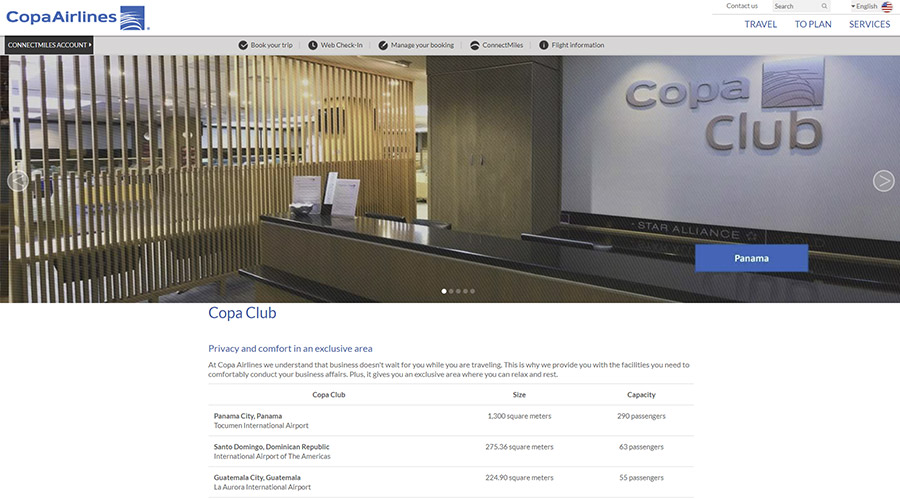Viewport: 900px width, 500px height.
Task: Open the SERVICES menu
Action: coord(870,24)
